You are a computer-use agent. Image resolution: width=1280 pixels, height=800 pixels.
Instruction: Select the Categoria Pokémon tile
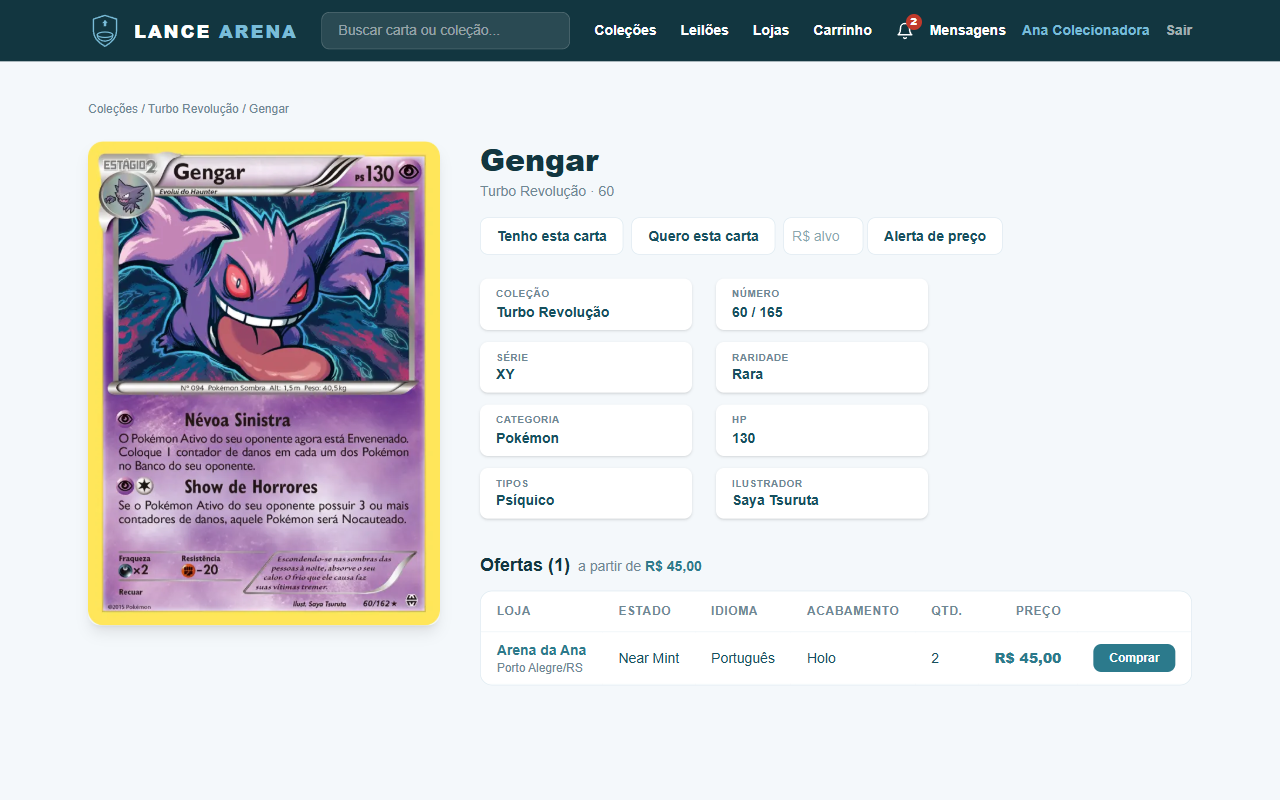click(x=586, y=430)
